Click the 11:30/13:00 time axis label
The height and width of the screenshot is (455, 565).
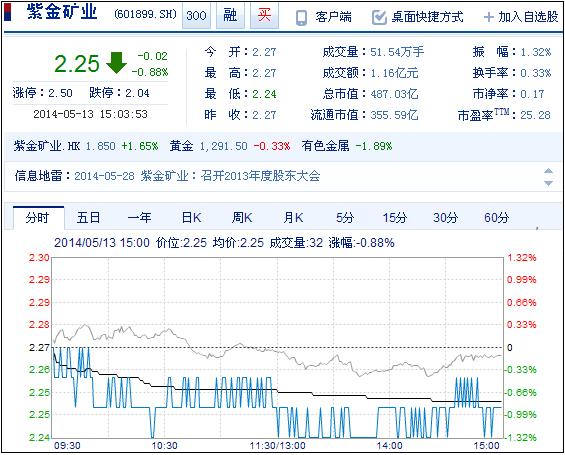click(277, 446)
